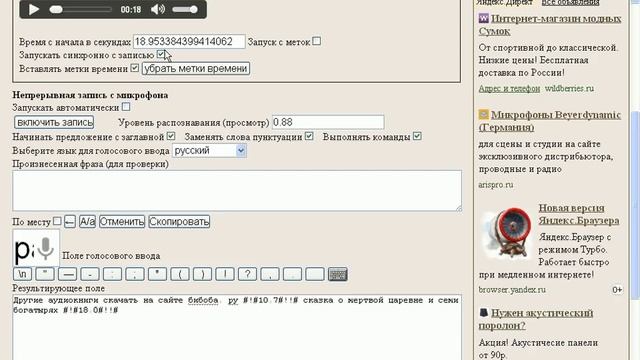640x360 pixels.
Task: Enable the 'По месту' checkbox
Action: pyautogui.click(x=57, y=221)
